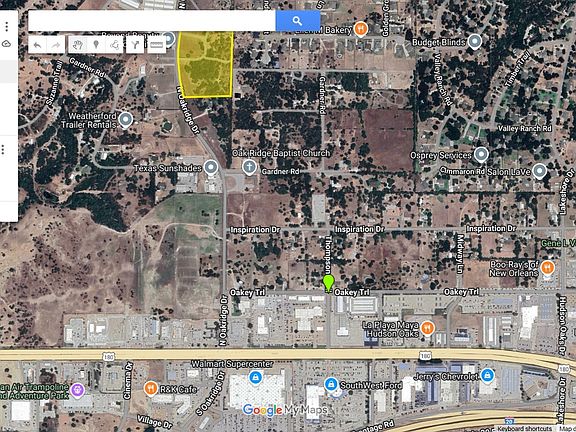The image size is (576, 432).
Task: Open the La Playa Maya restaurant pin
Action: pos(427,328)
